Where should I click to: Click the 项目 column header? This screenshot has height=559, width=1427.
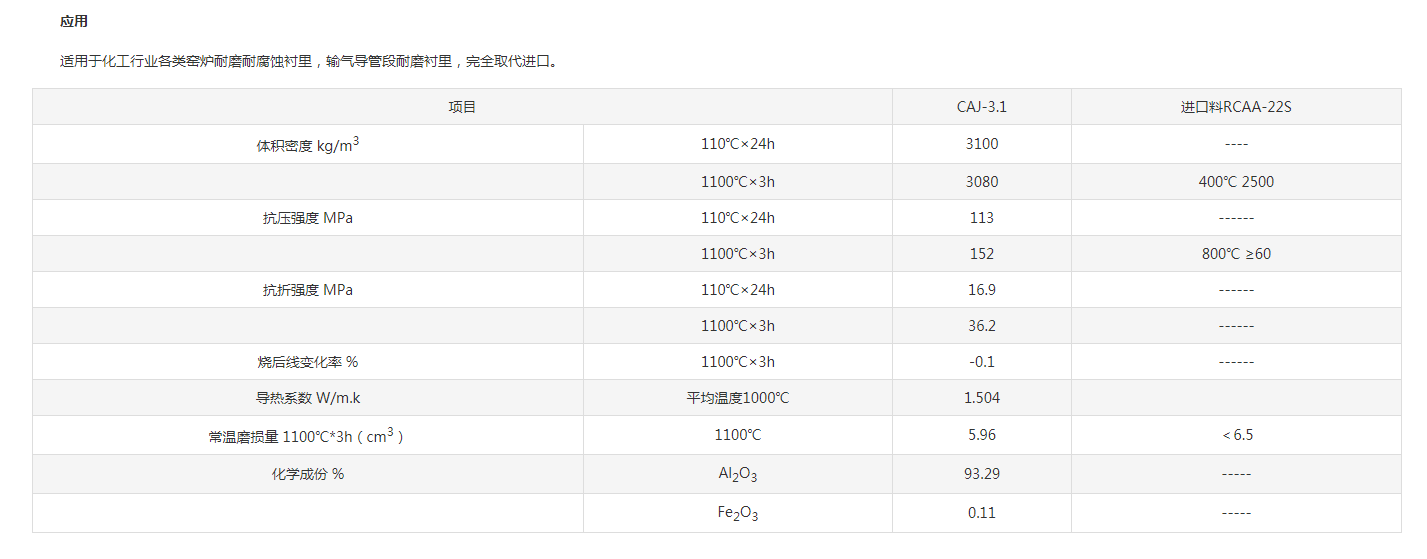pyautogui.click(x=462, y=107)
